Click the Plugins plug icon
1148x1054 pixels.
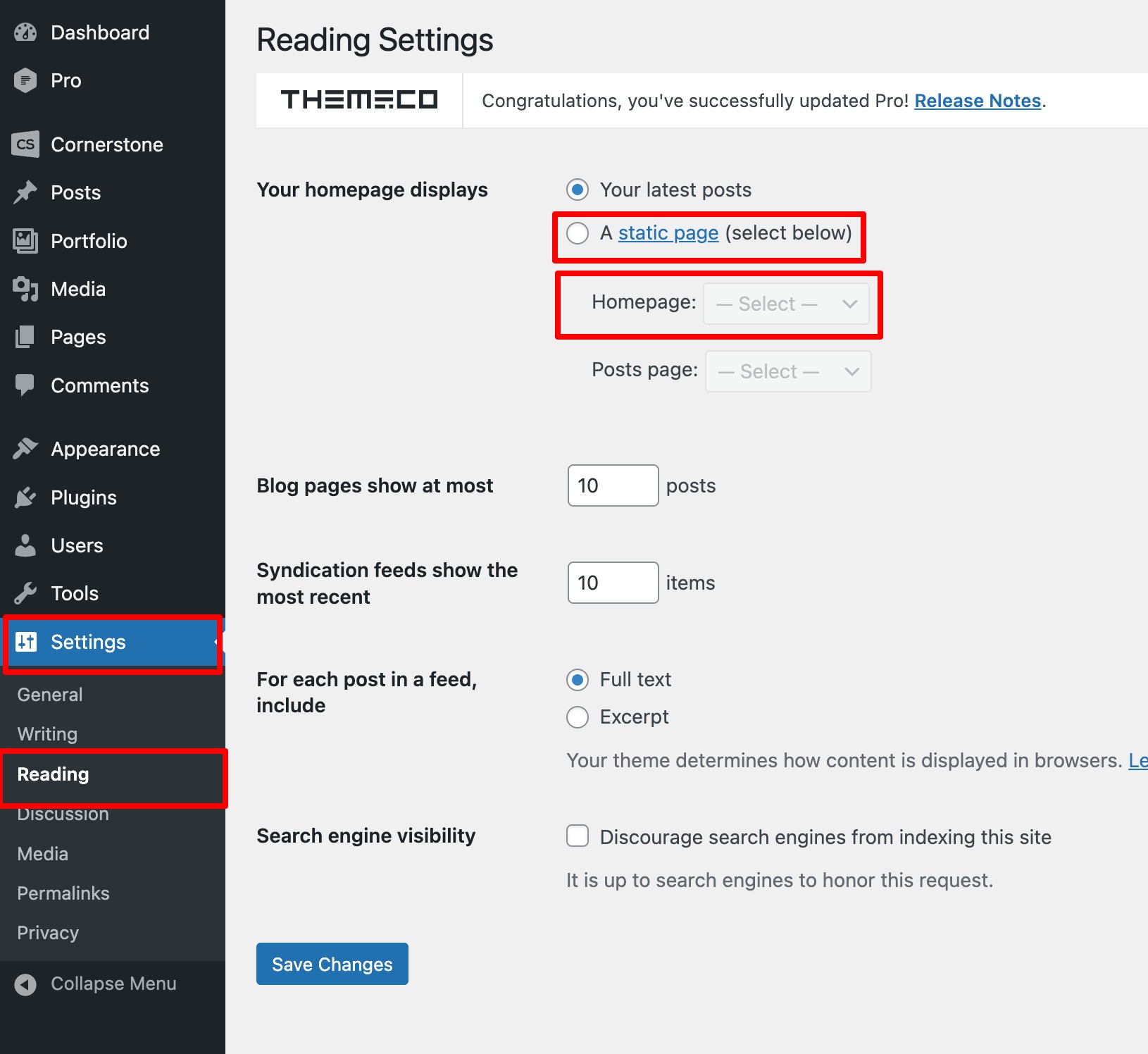click(x=25, y=497)
